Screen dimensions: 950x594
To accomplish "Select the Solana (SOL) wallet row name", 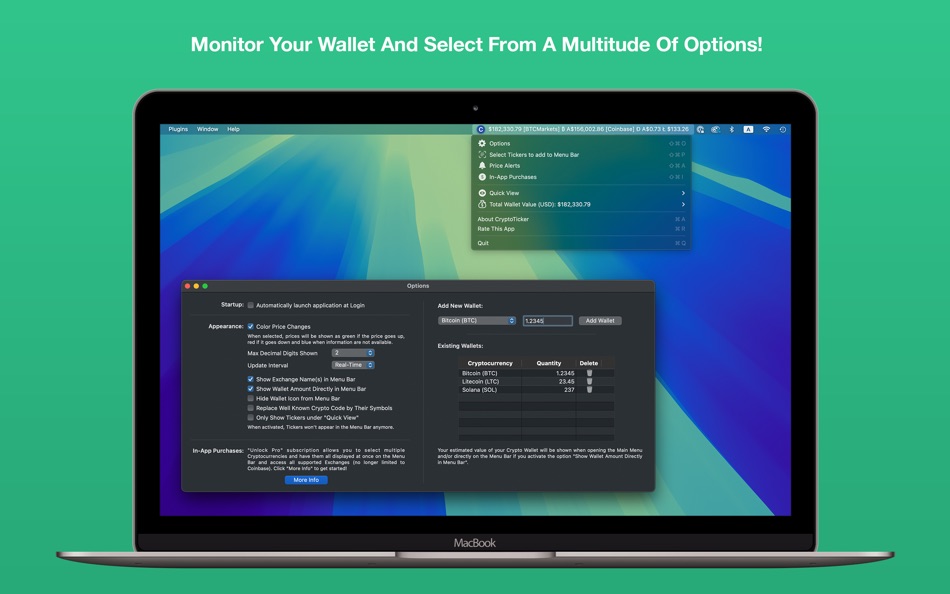I will click(479, 390).
